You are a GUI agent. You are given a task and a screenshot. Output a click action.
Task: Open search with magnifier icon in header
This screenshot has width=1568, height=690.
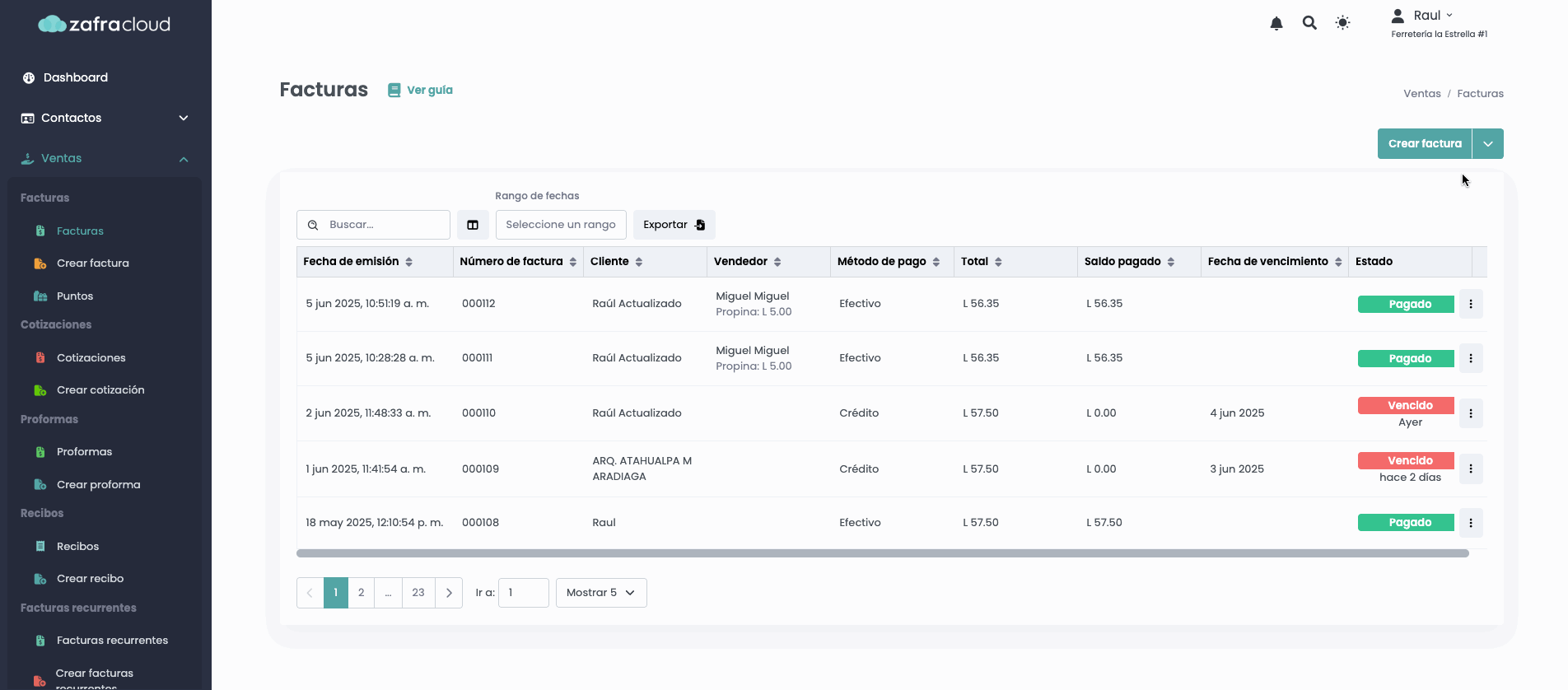(1309, 23)
